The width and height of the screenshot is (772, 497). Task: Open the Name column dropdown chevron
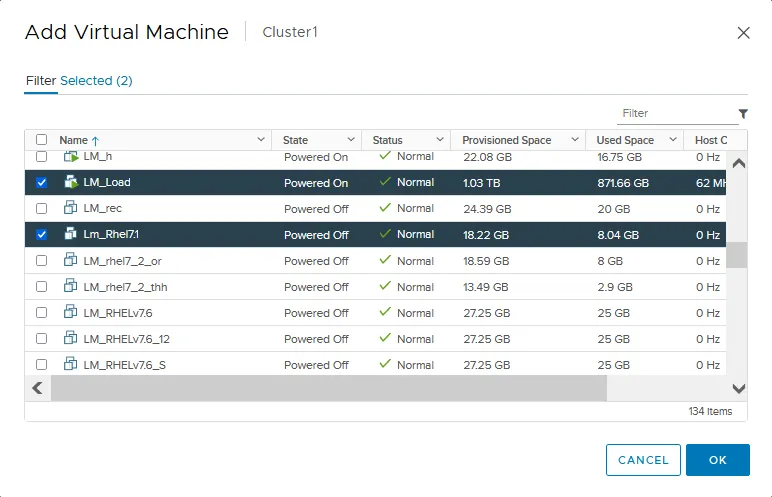click(x=261, y=140)
